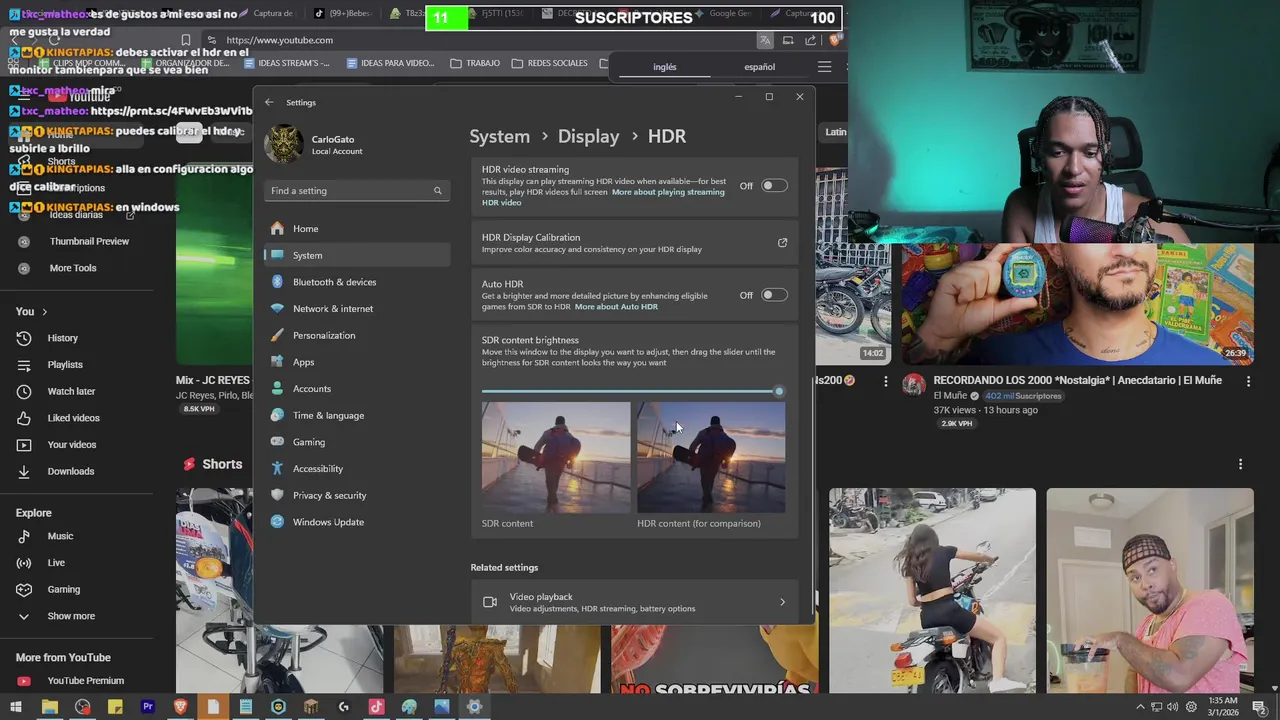Click the browser translate icon

pos(765,40)
